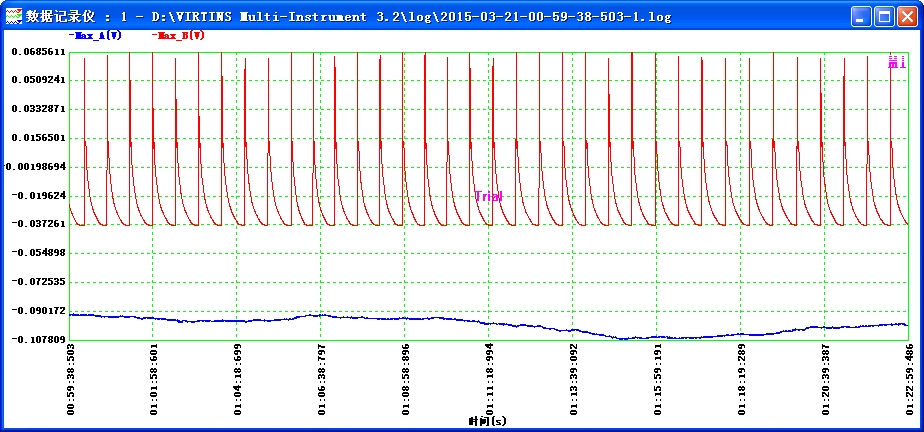Click the time label 01:18:19:289
The width and height of the screenshot is (924, 432).
(741, 380)
